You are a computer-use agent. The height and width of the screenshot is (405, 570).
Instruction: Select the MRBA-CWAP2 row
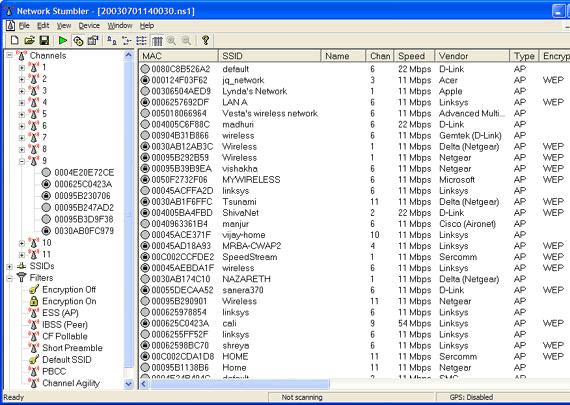pos(355,246)
